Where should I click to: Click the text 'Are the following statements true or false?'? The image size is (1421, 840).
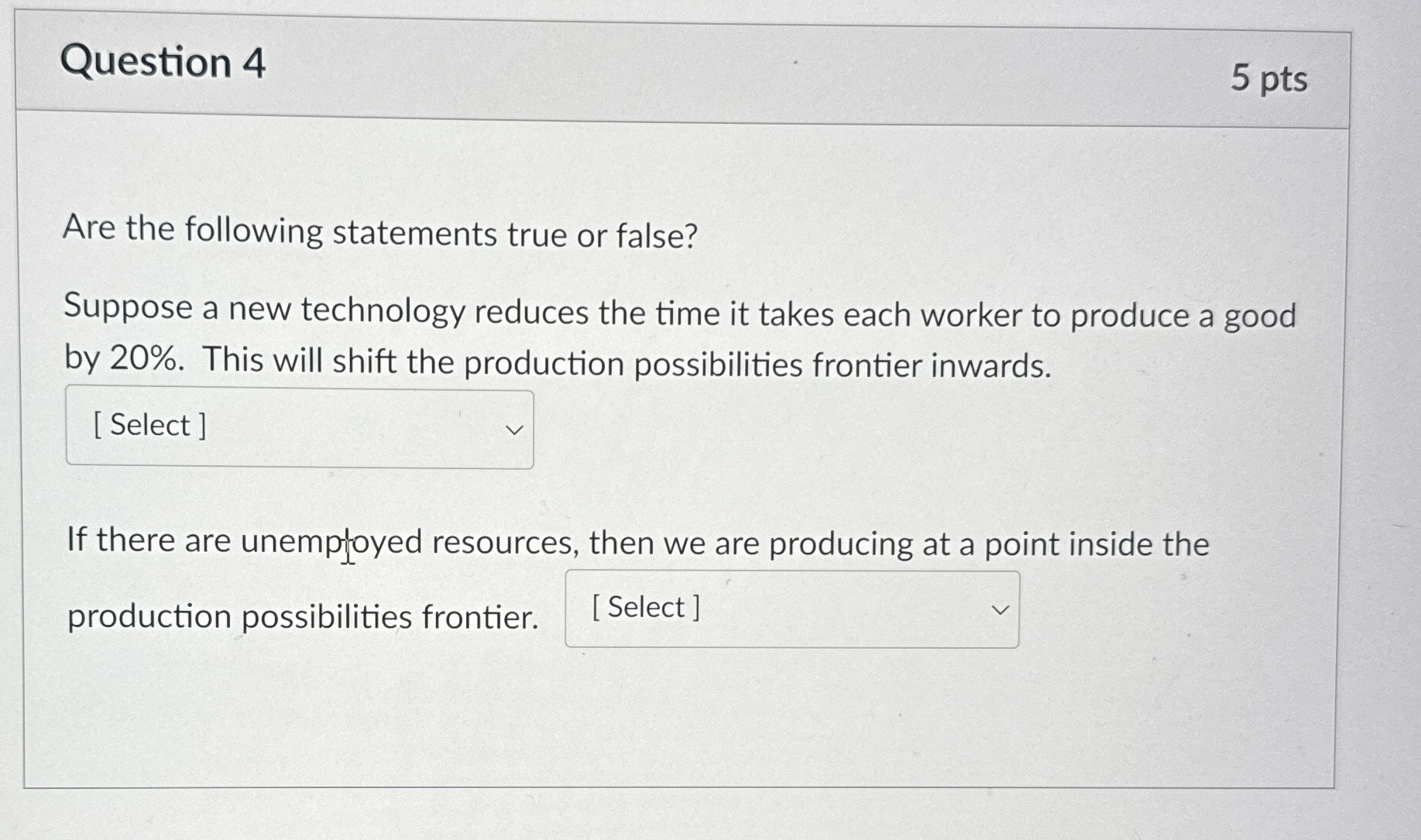point(379,231)
